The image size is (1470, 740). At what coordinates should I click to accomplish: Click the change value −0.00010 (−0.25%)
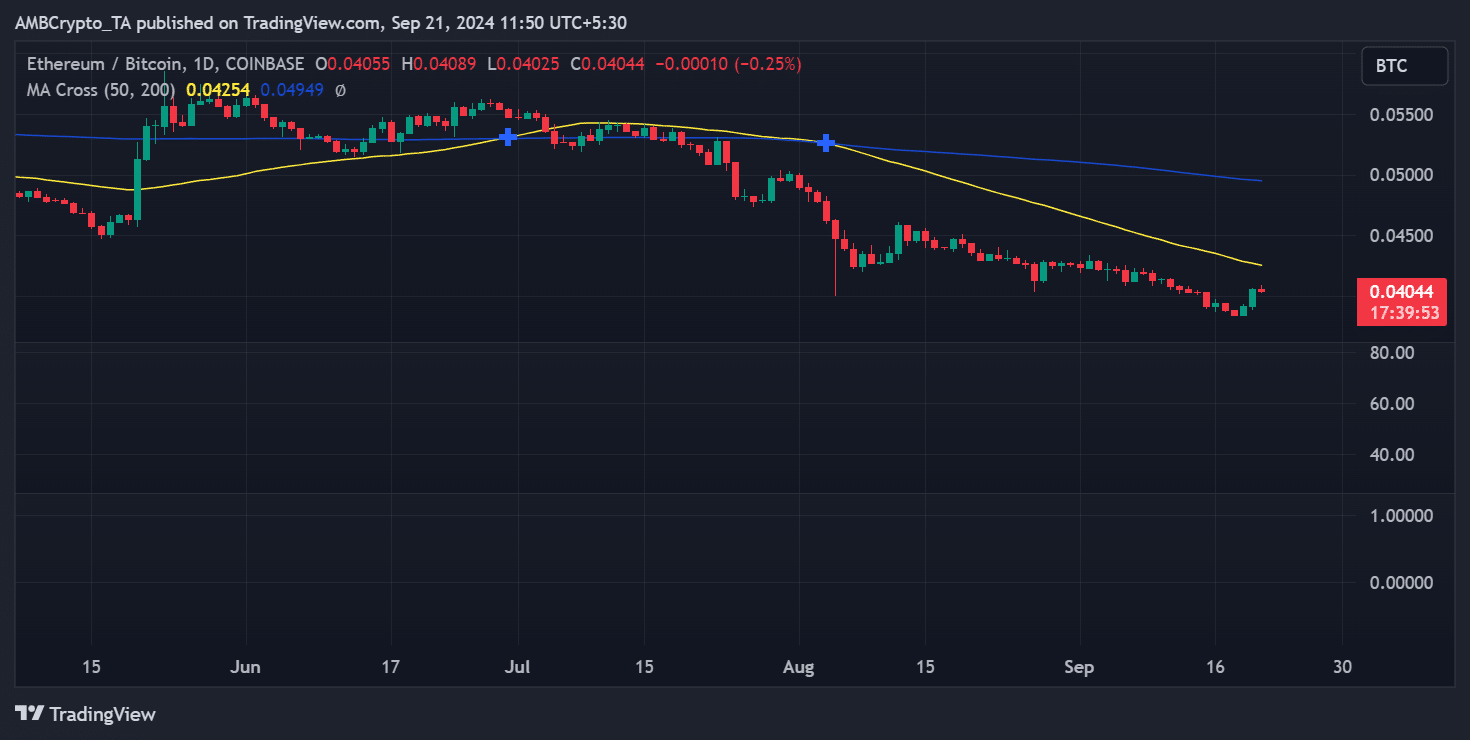click(728, 64)
